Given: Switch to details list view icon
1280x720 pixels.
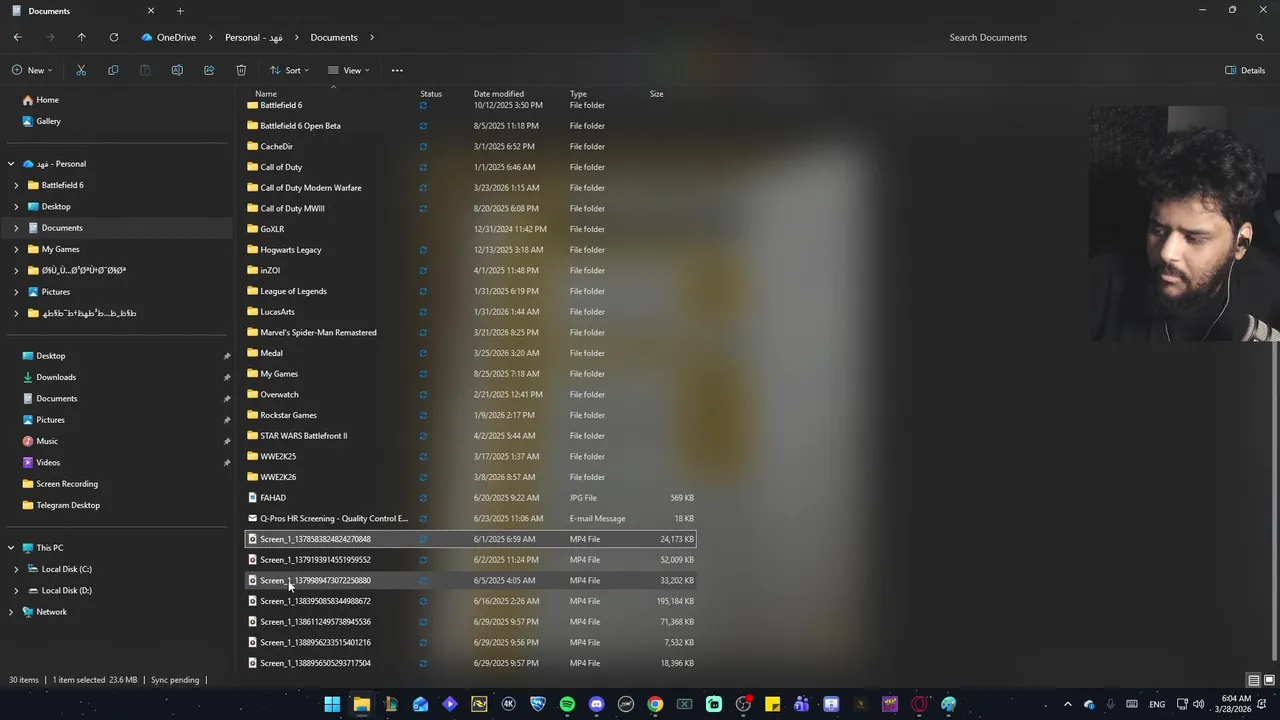Looking at the screenshot, I should tap(1253, 680).
